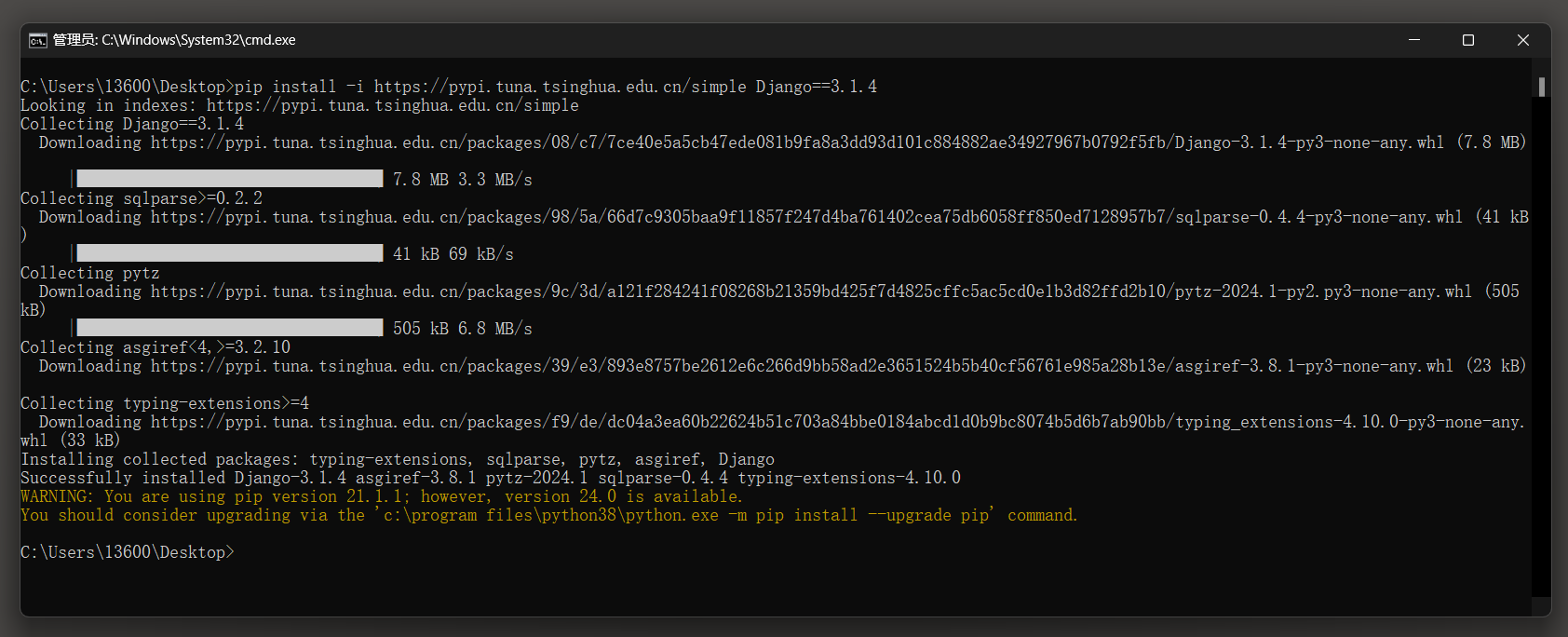The image size is (1568, 637).
Task: Click the '505 kB 6.8 MB/s' speed text
Action: (x=463, y=329)
